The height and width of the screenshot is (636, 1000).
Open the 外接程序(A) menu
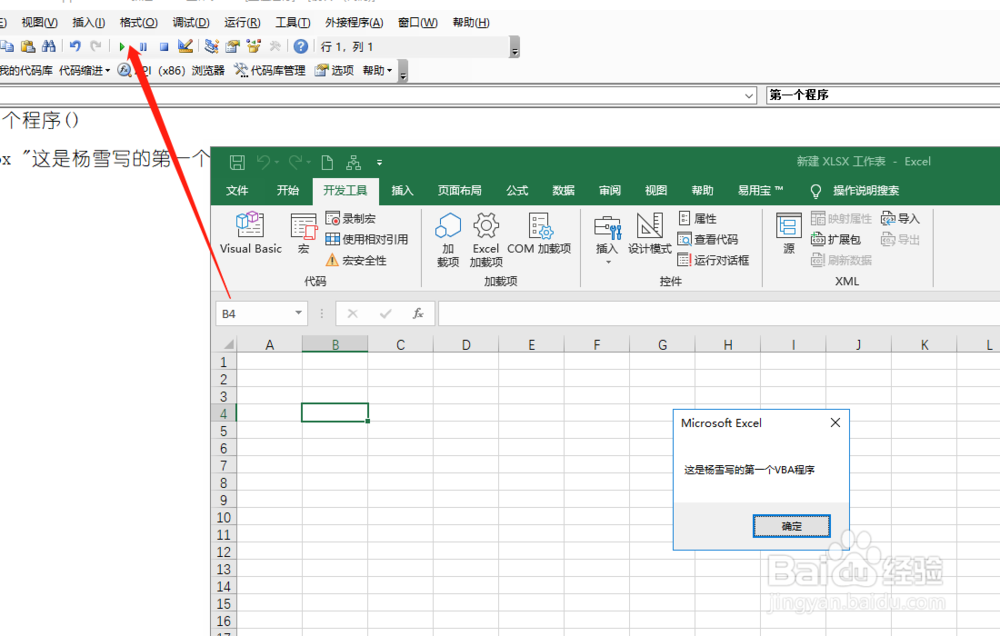coord(354,22)
